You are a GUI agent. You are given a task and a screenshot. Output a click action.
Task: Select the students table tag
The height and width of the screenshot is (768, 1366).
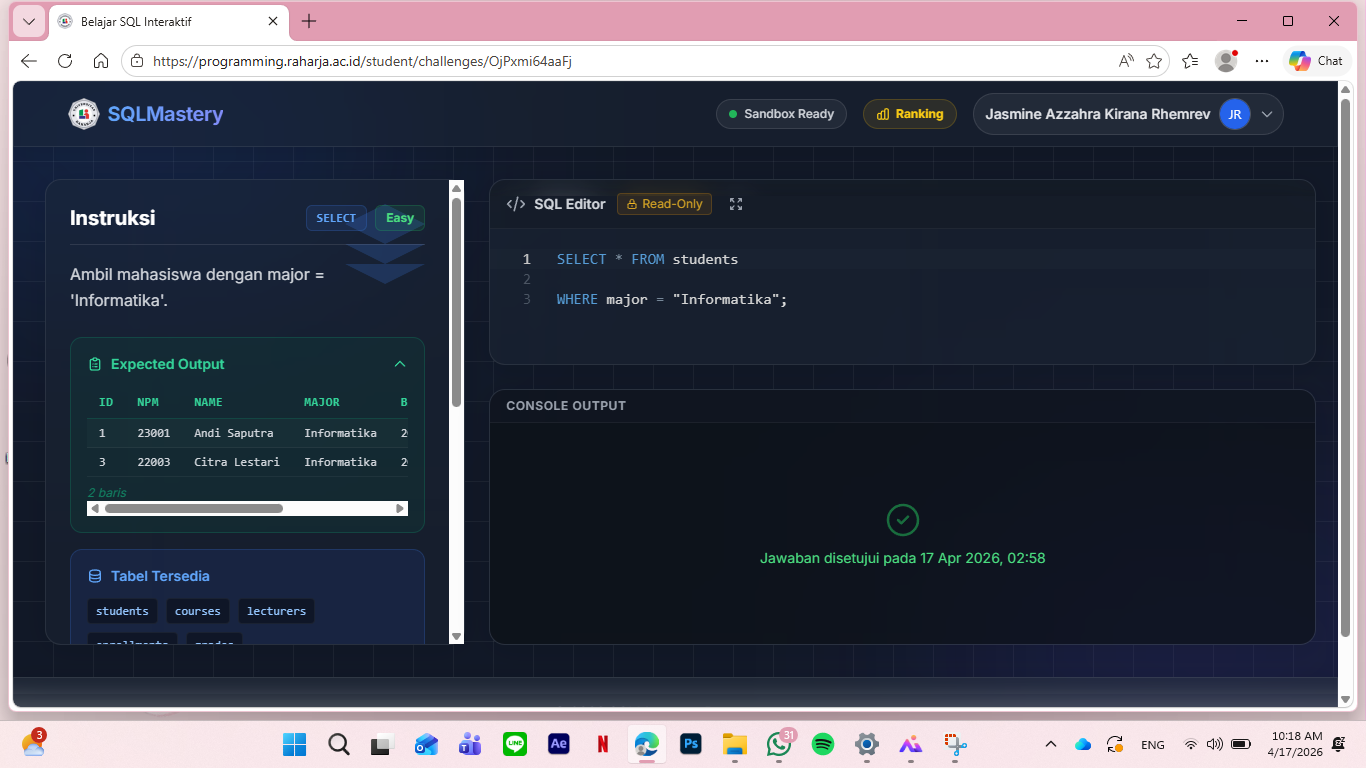(122, 611)
